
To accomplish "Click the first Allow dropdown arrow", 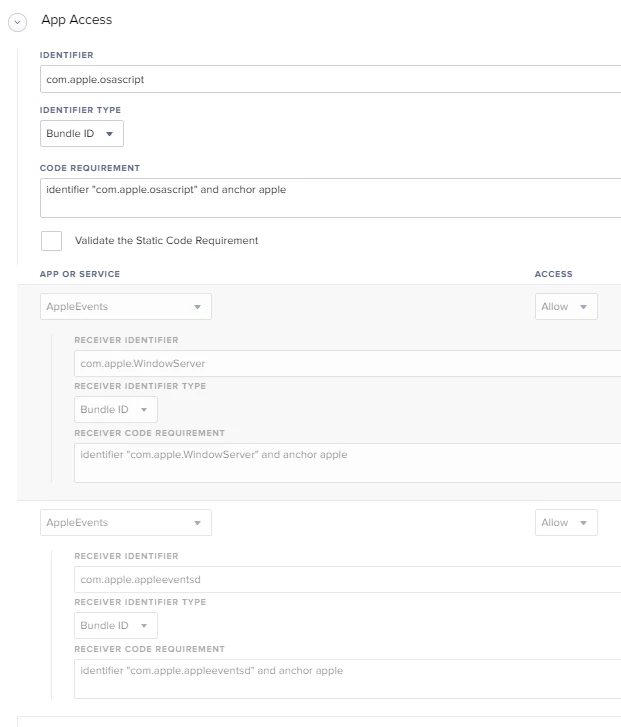I will 583,307.
